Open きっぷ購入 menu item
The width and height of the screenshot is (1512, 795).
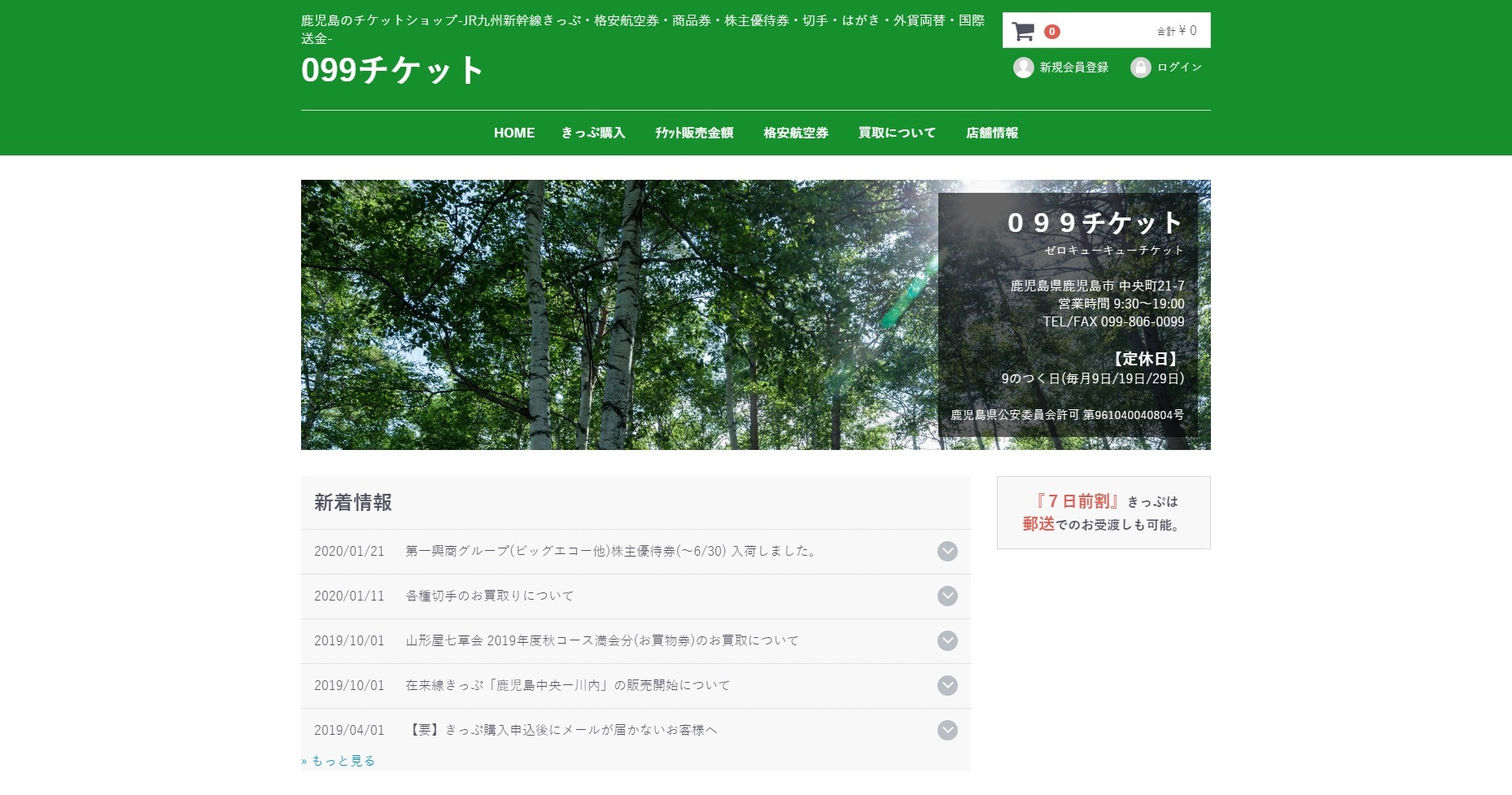coord(593,133)
